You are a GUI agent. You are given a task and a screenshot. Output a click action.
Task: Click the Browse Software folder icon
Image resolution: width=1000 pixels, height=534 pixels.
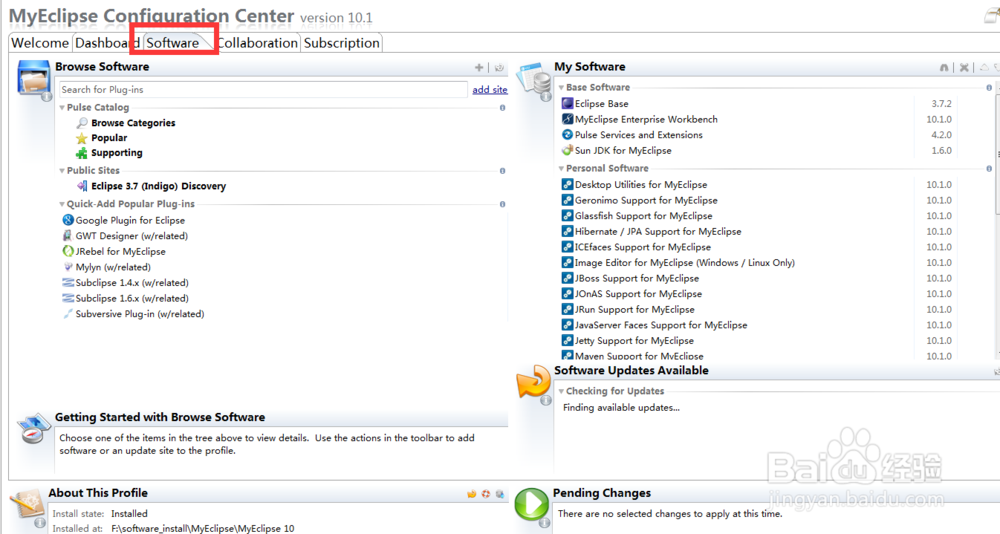34,77
